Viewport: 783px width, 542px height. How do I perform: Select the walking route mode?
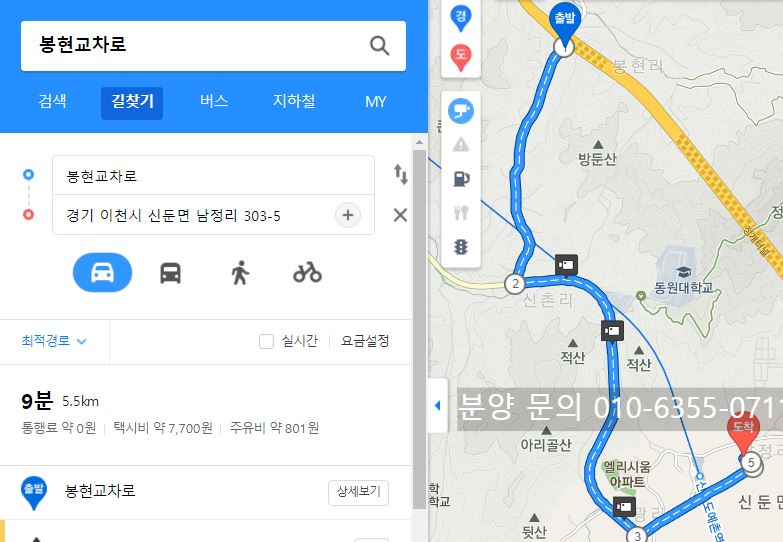240,273
